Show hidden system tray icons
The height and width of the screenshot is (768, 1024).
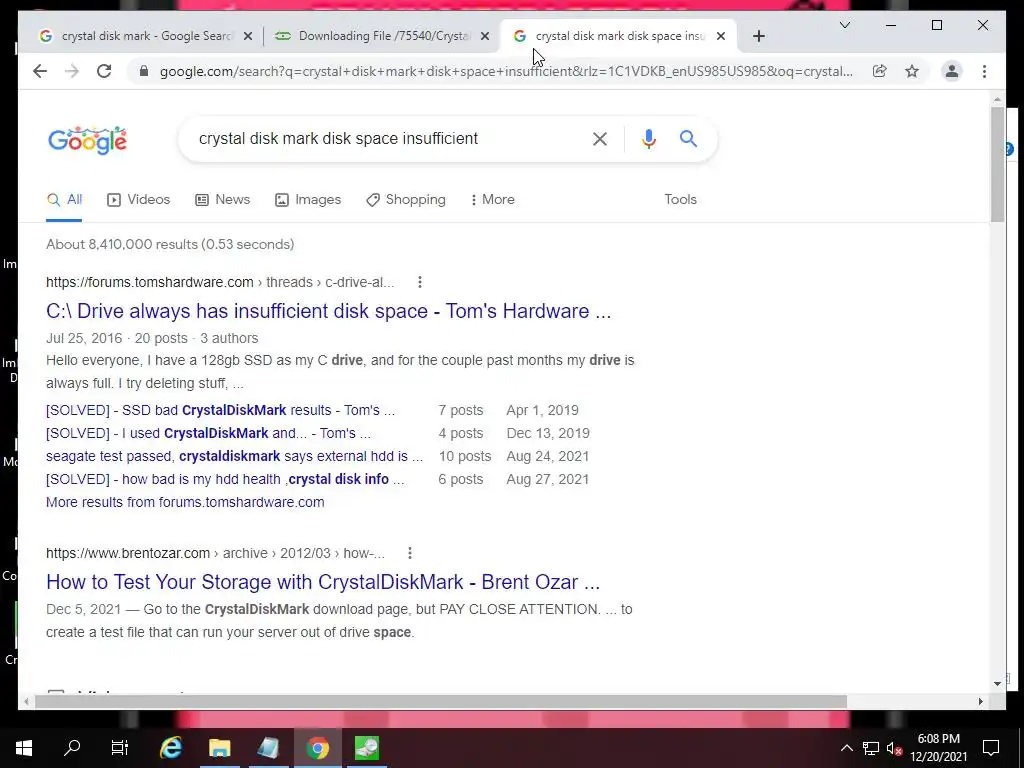click(846, 748)
